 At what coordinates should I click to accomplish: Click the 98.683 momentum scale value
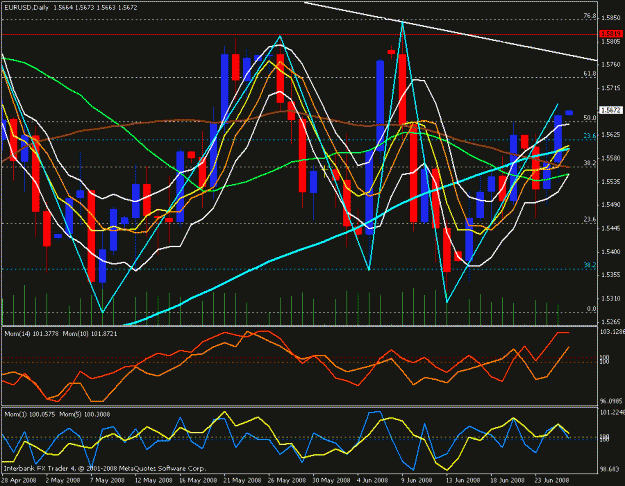click(x=610, y=469)
